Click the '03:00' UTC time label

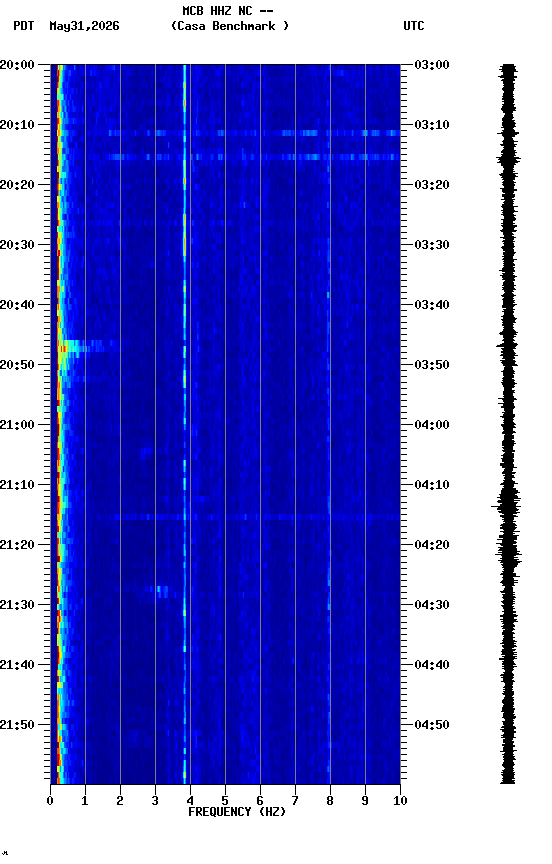432,65
